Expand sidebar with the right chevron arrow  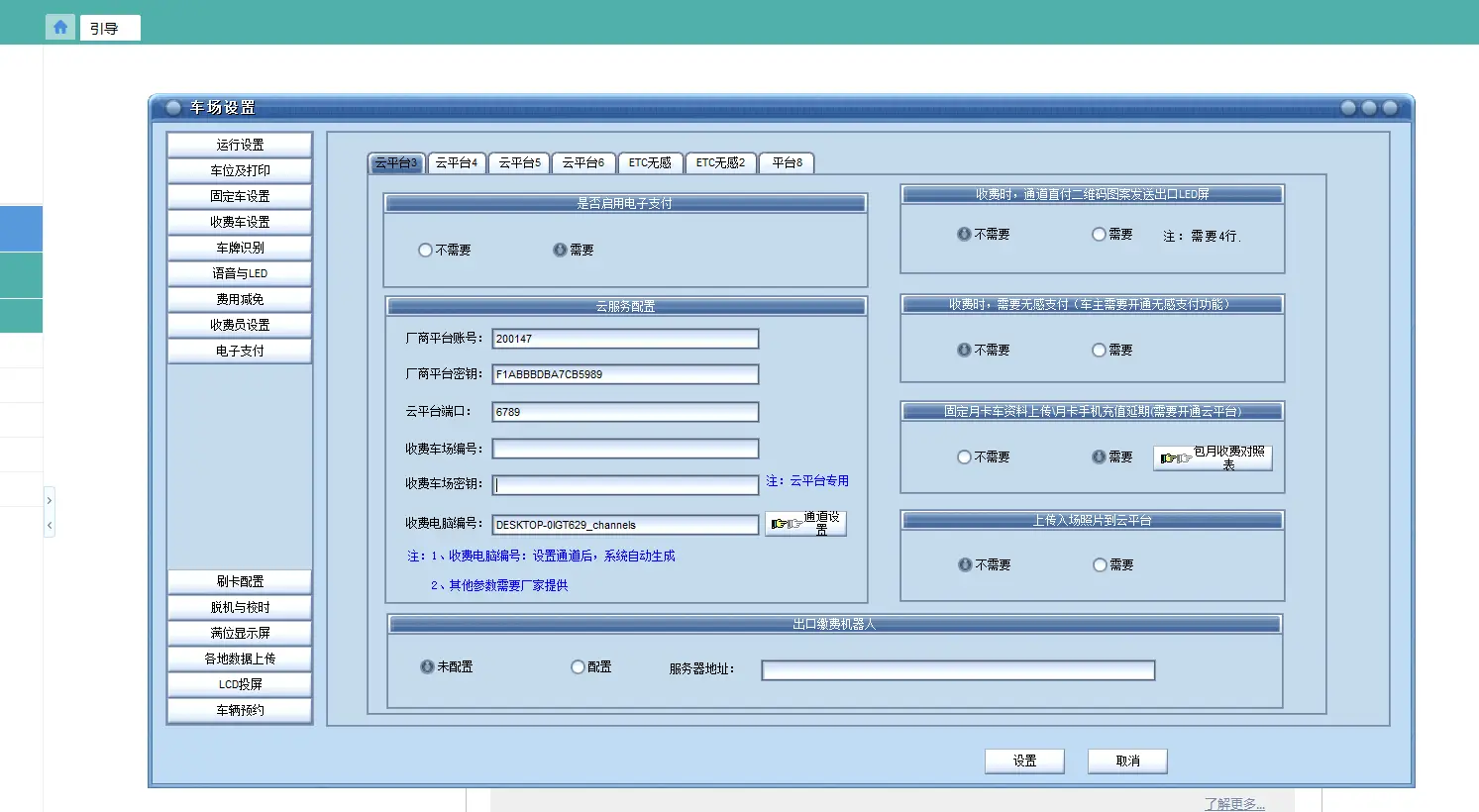coord(50,500)
